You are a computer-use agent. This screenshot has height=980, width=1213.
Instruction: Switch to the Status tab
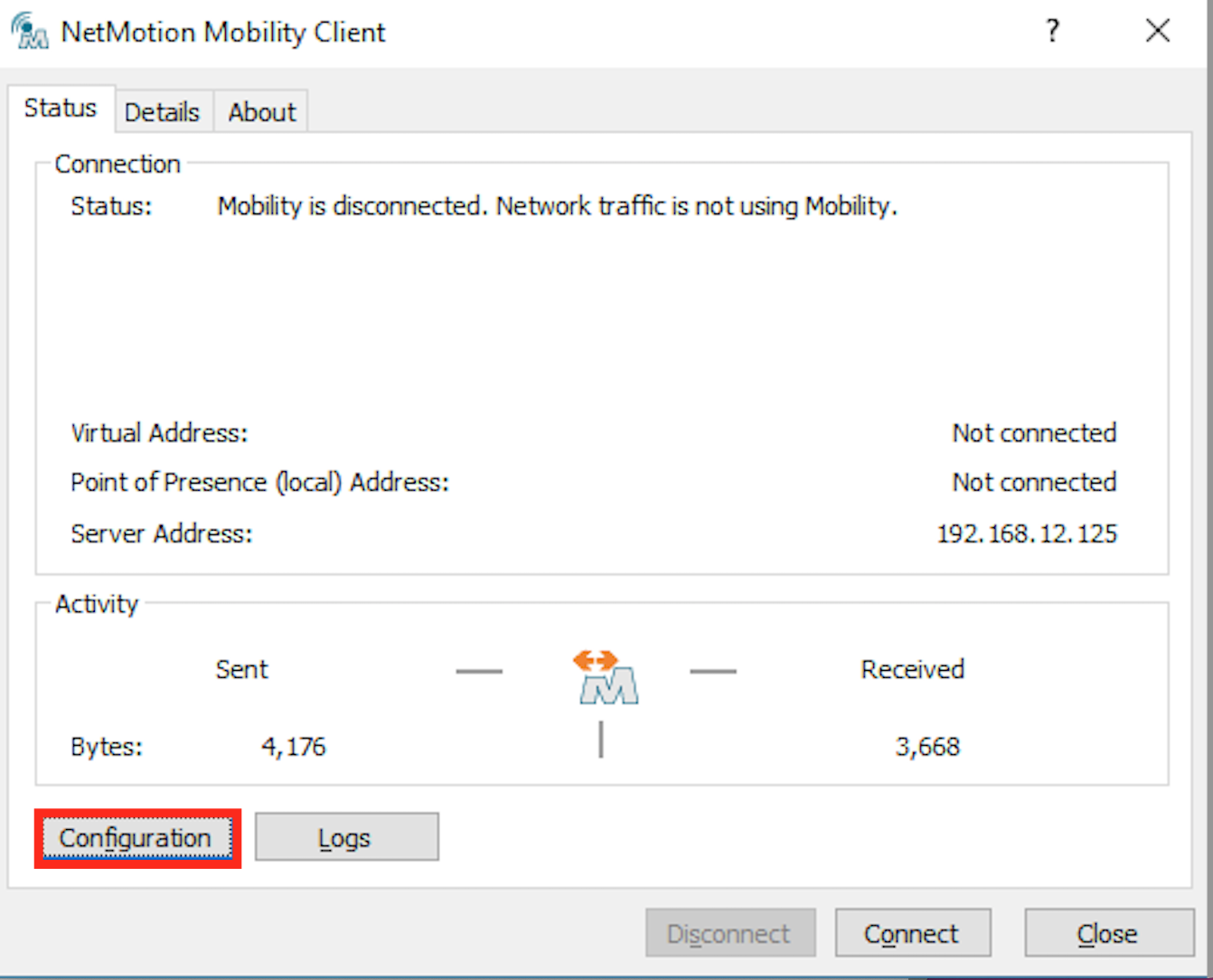61,108
